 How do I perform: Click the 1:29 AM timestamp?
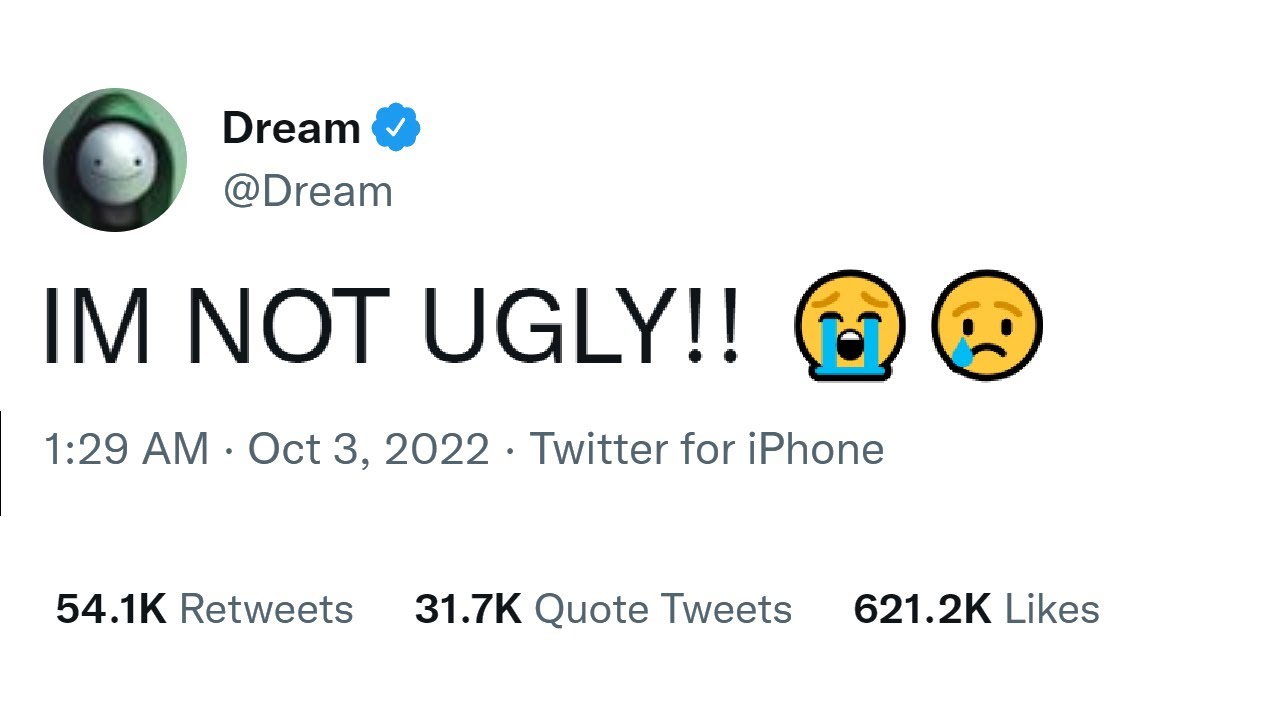coord(126,449)
